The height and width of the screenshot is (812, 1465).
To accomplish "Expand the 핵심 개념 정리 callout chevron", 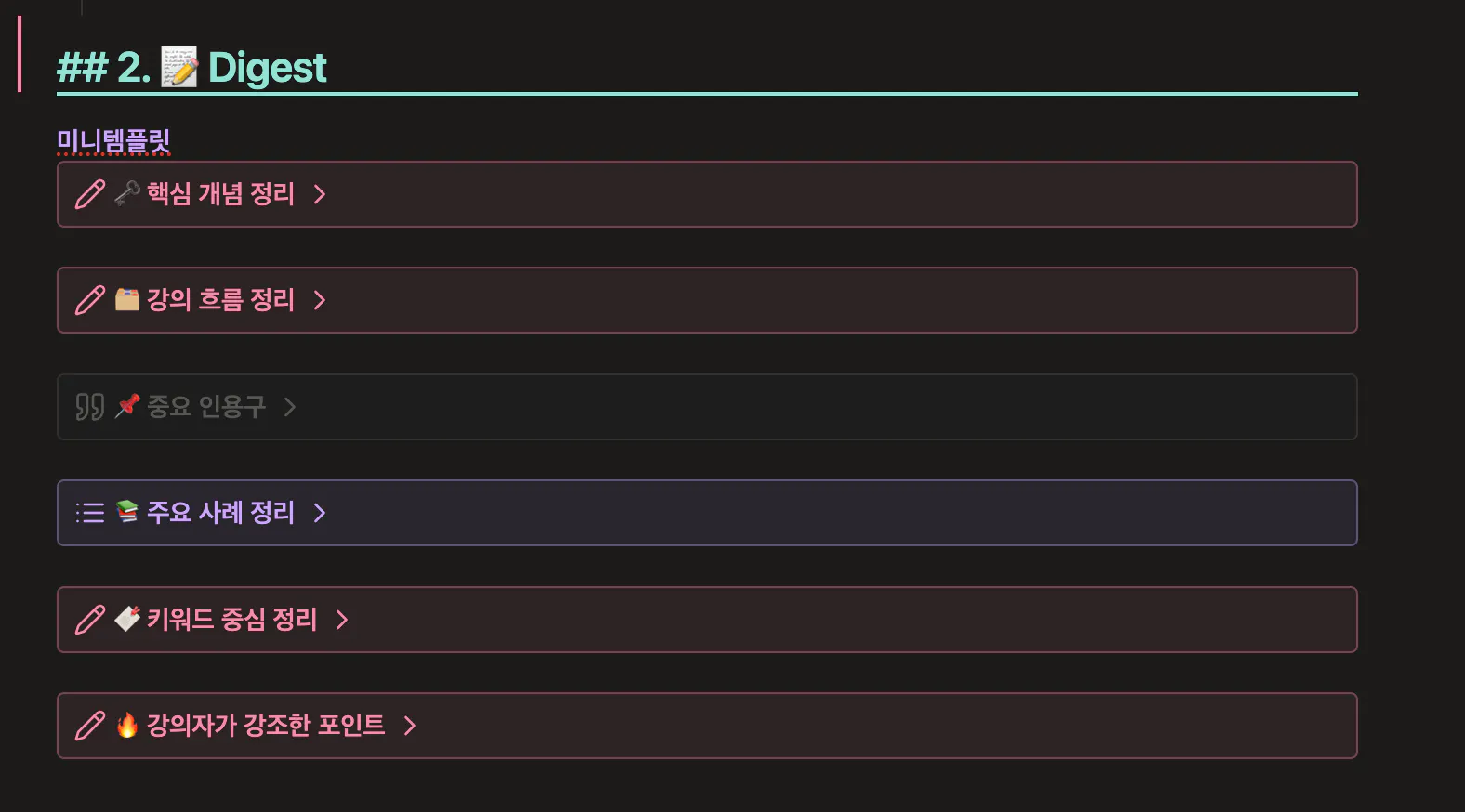I will pyautogui.click(x=320, y=194).
